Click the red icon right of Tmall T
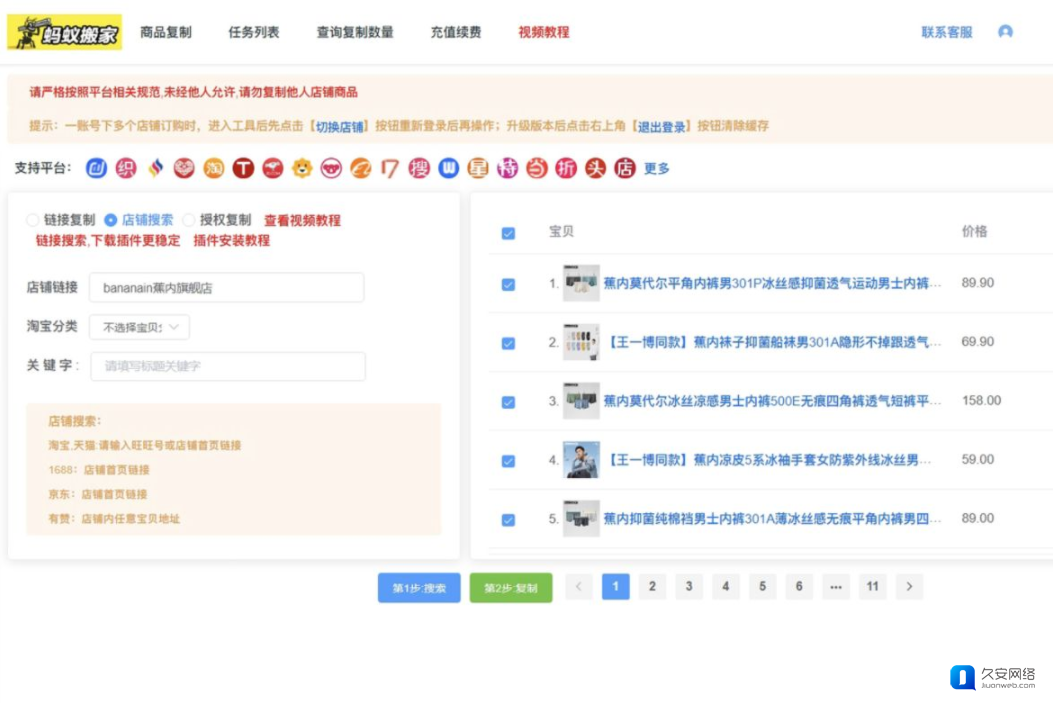The image size is (1053, 703). (x=273, y=168)
